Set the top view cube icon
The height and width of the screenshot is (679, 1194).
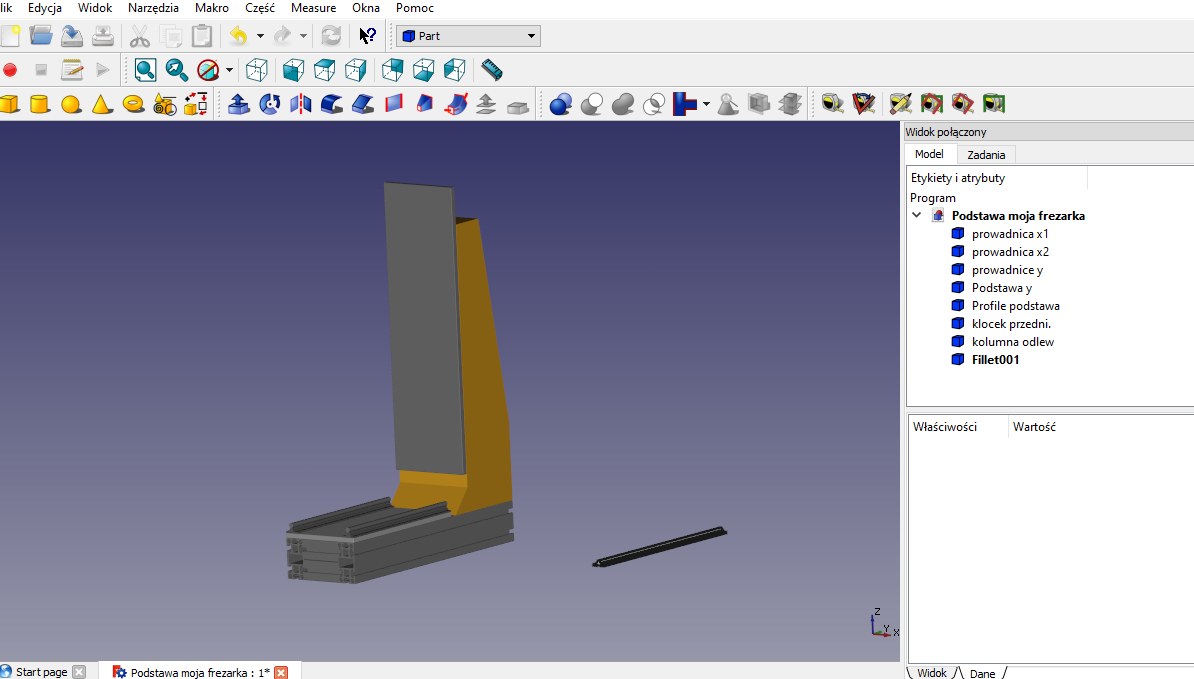click(x=324, y=70)
